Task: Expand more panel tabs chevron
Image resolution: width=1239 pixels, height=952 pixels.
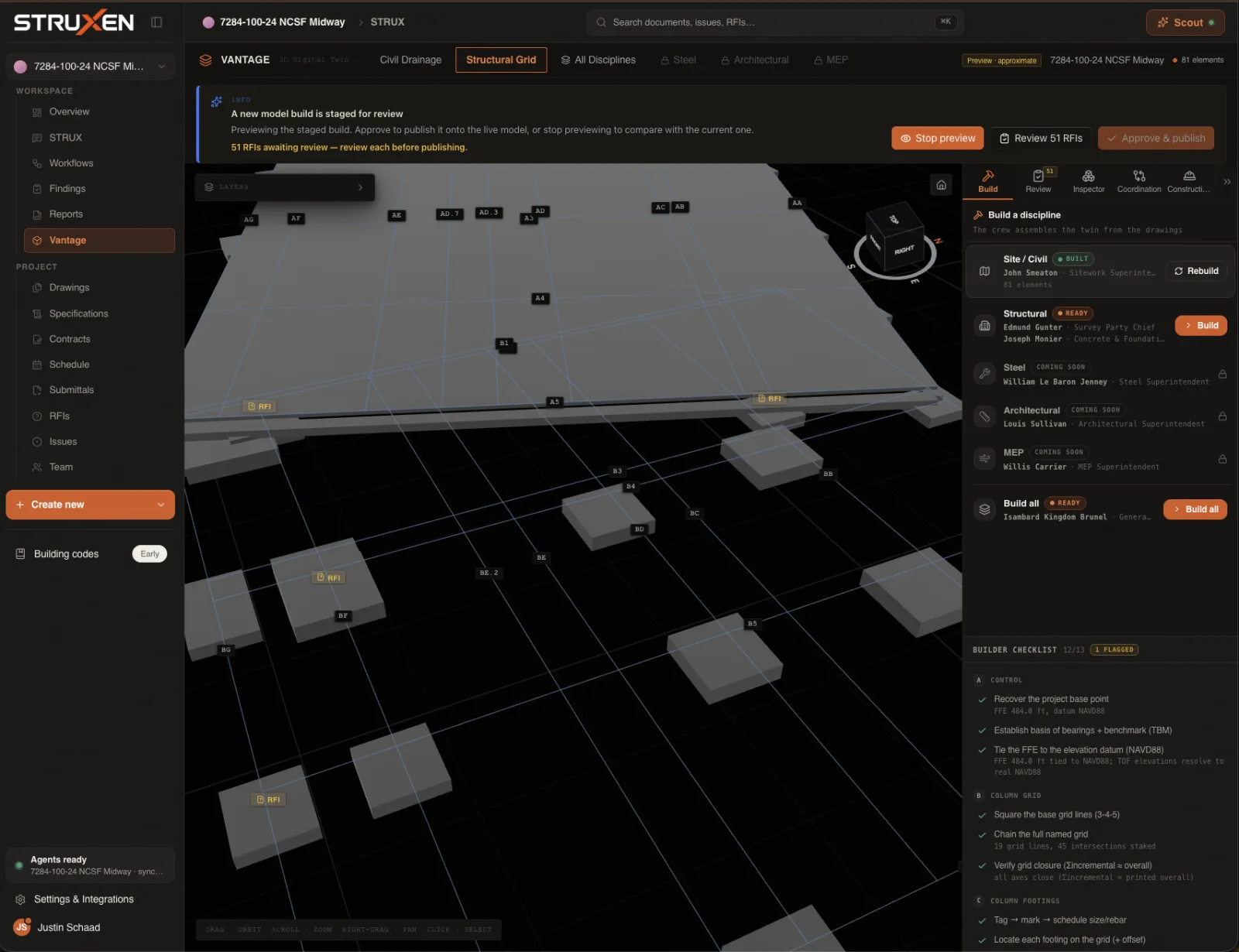Action: tap(1227, 182)
